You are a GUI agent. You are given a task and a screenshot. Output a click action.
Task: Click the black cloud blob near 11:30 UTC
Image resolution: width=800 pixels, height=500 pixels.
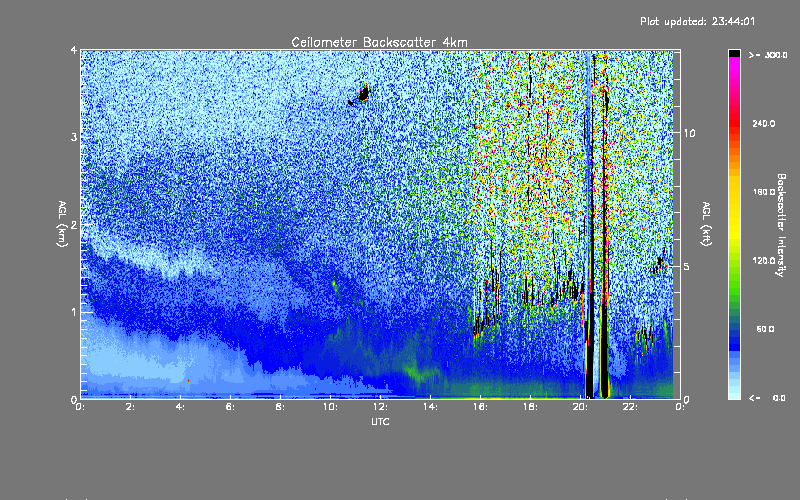pyautogui.click(x=363, y=95)
